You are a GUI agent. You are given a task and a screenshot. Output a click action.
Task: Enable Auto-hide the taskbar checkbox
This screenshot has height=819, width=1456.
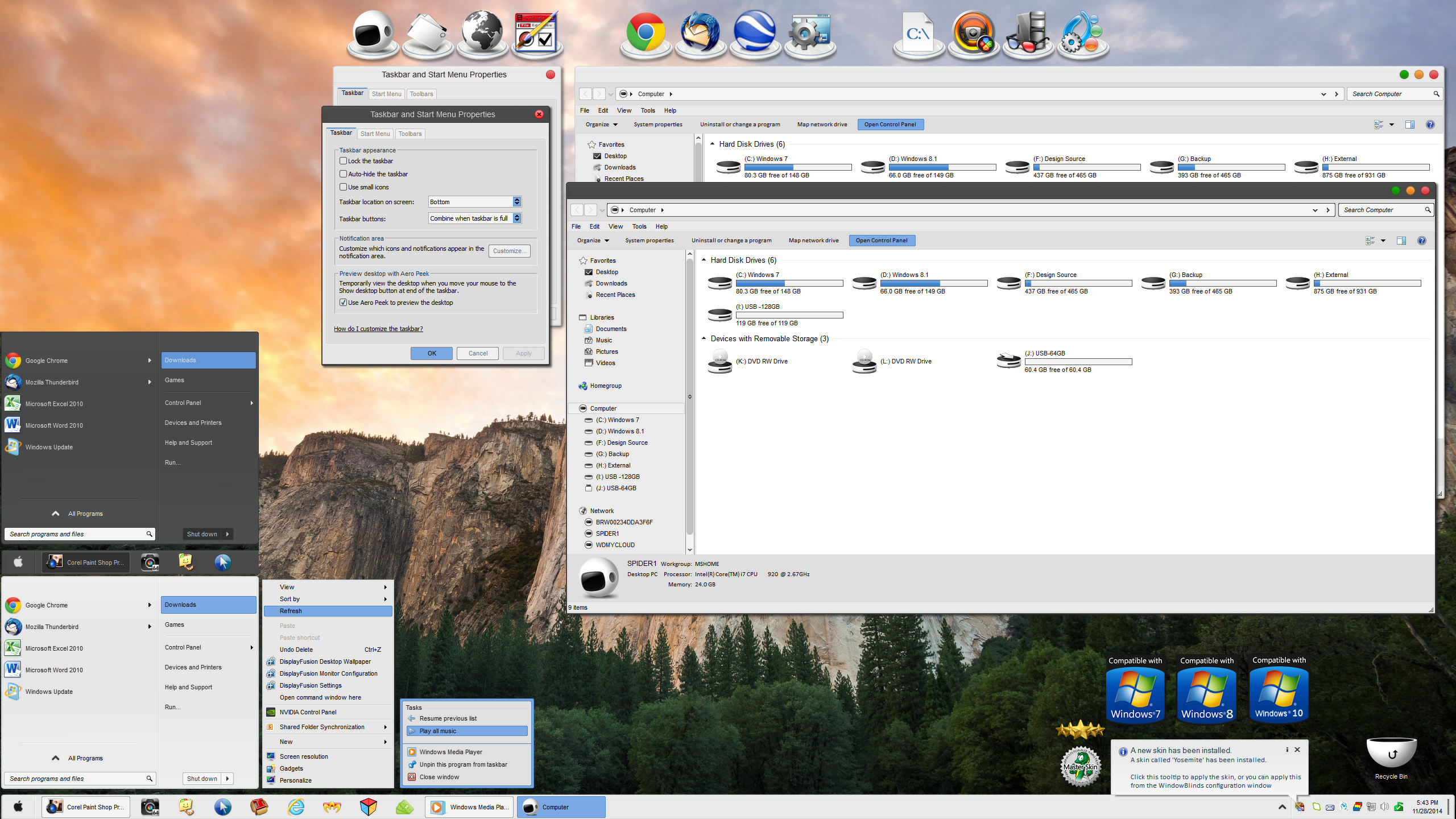click(x=343, y=174)
